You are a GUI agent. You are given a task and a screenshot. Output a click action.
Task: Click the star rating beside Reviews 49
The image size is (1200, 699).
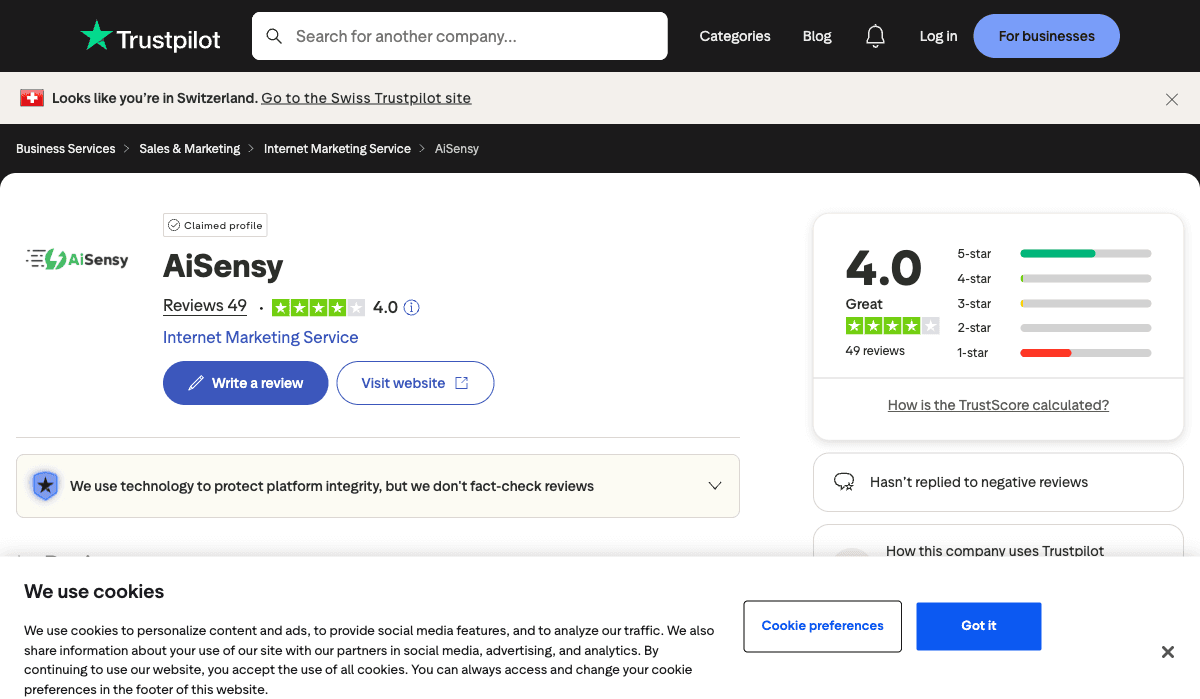pyautogui.click(x=318, y=308)
